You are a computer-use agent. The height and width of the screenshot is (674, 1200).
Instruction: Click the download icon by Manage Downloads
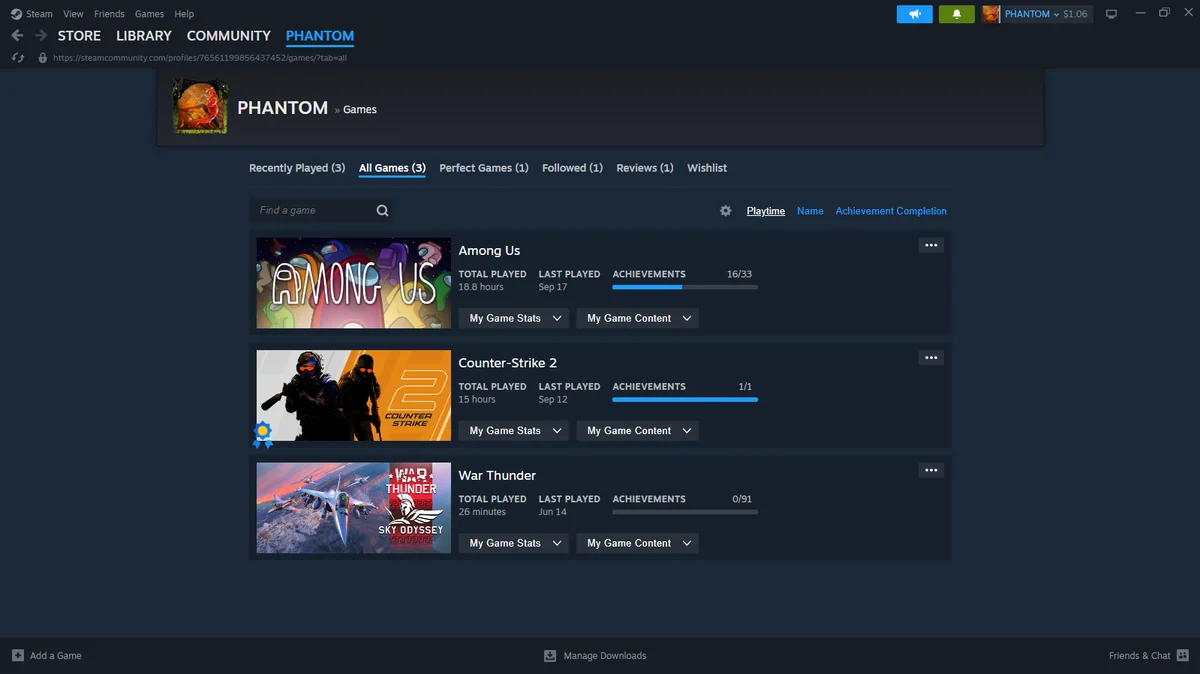(x=550, y=656)
